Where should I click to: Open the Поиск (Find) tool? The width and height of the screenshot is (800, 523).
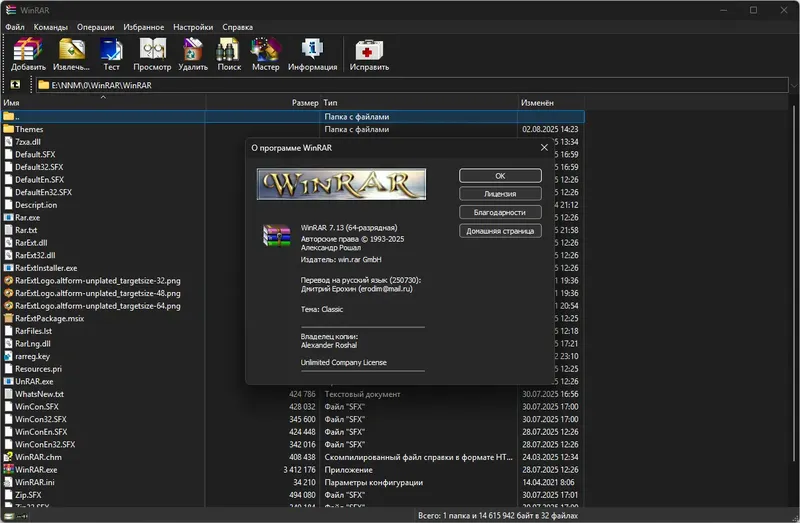tap(229, 54)
